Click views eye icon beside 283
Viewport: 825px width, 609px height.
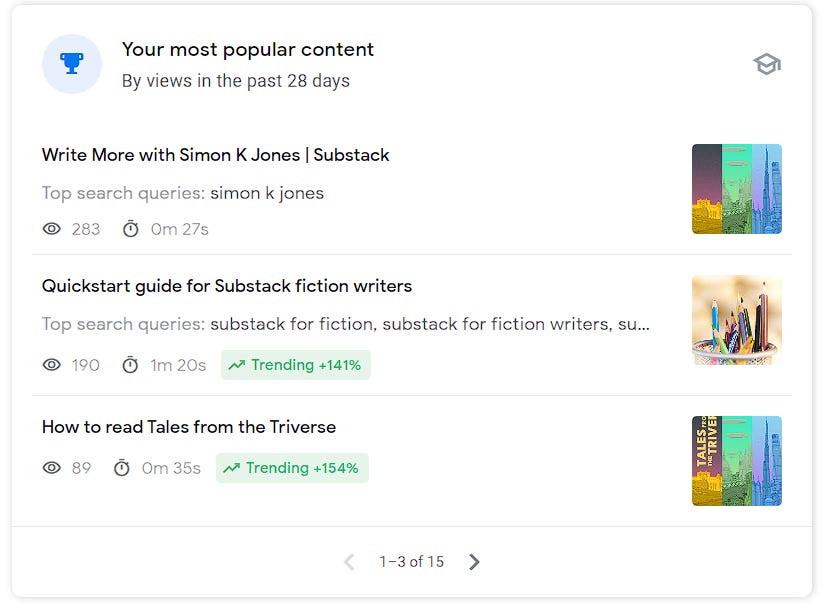click(52, 229)
